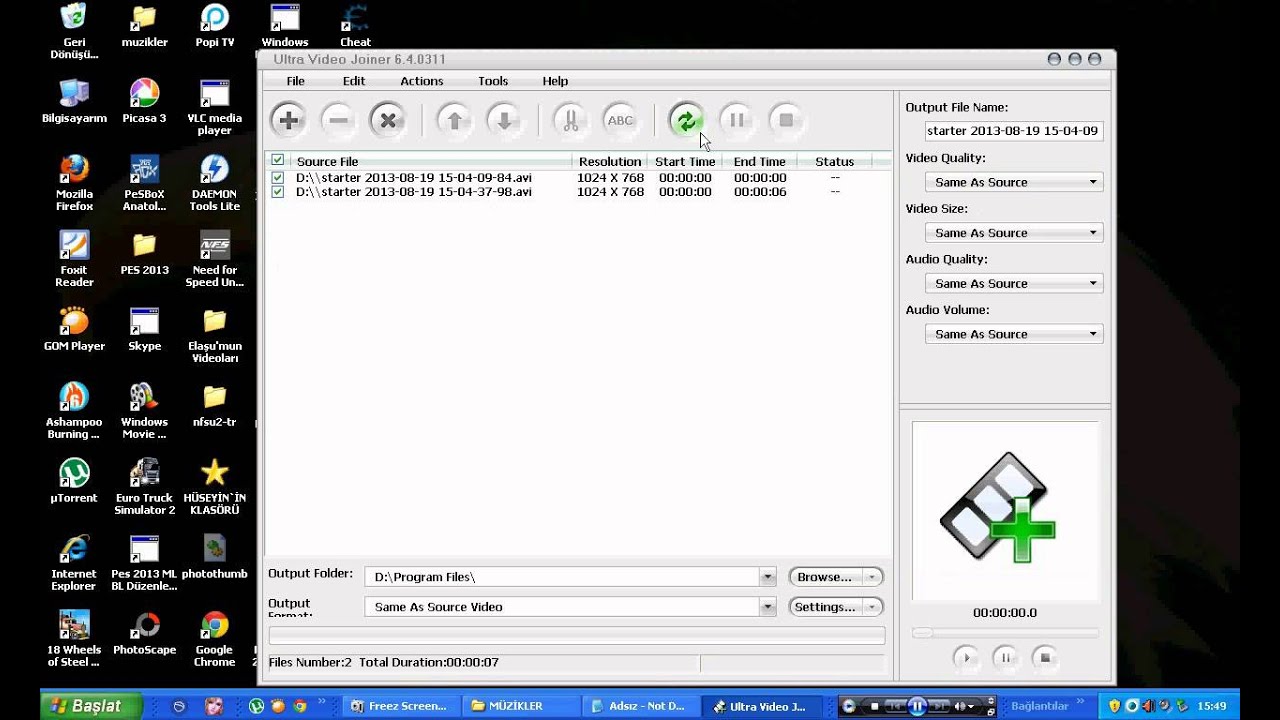Viewport: 1280px width, 720px height.
Task: Select row starter 2013-08-19 15-04-37-98.avi
Action: 580,192
